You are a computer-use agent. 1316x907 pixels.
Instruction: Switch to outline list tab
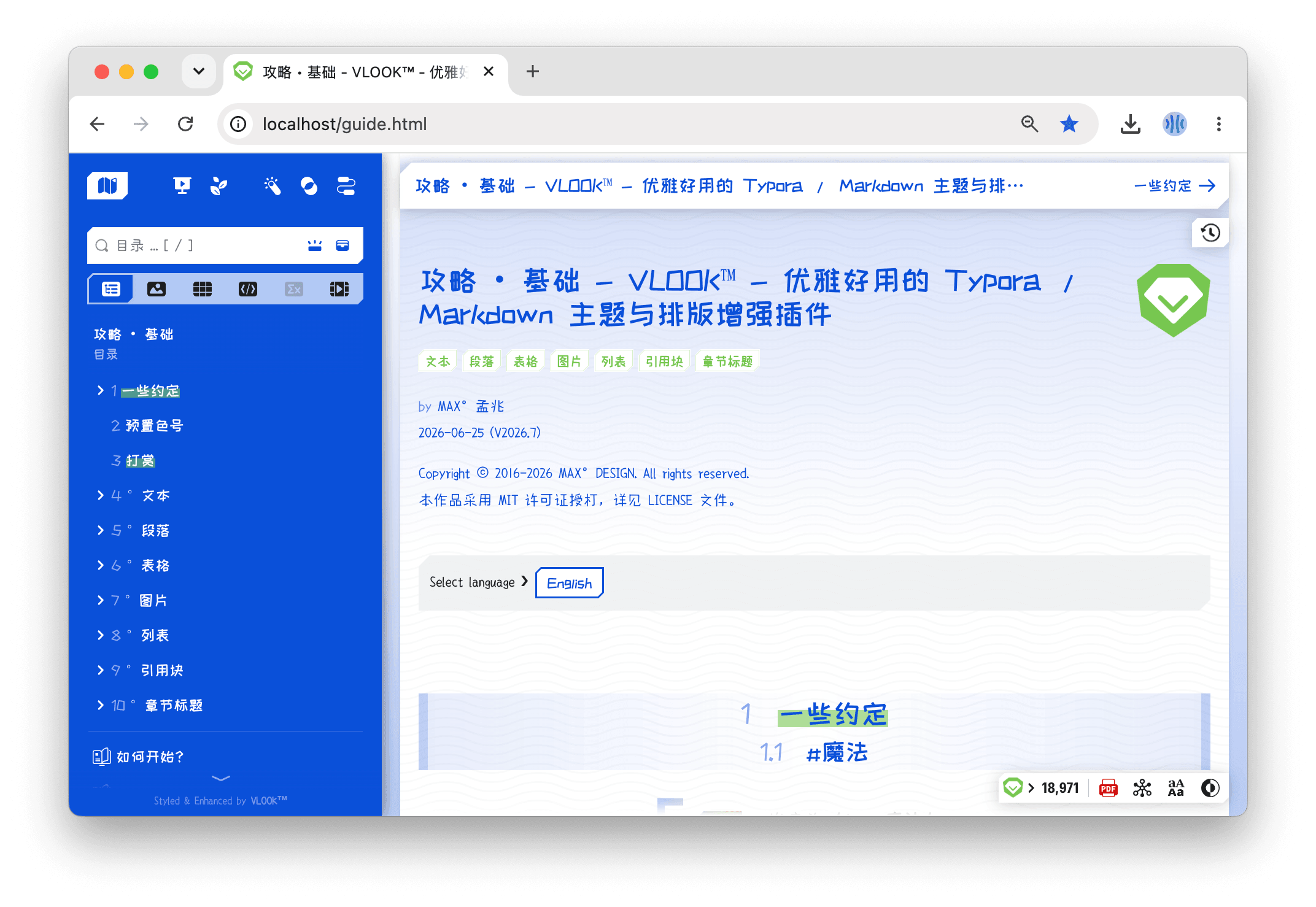(x=111, y=288)
